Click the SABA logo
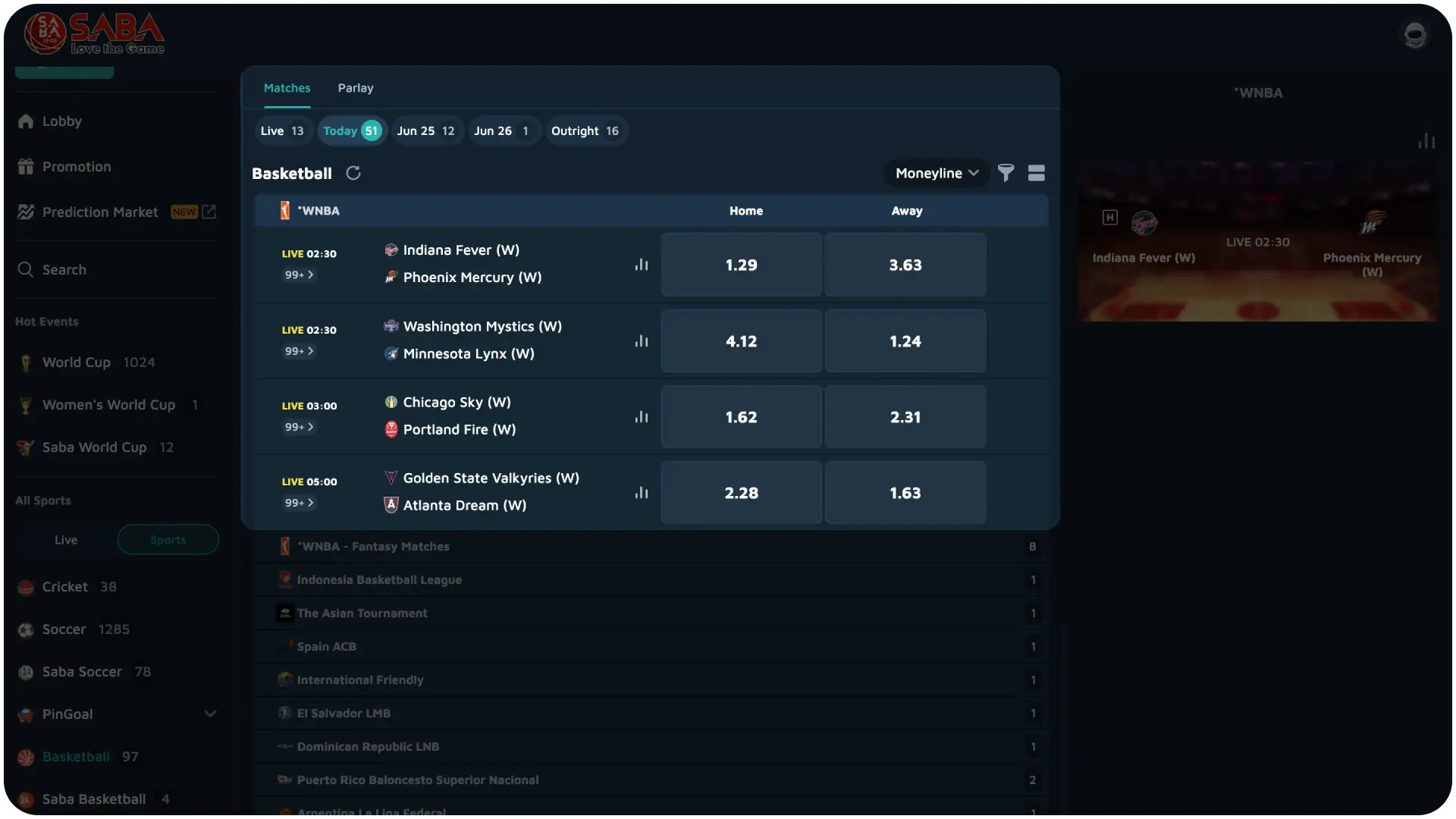 94,34
